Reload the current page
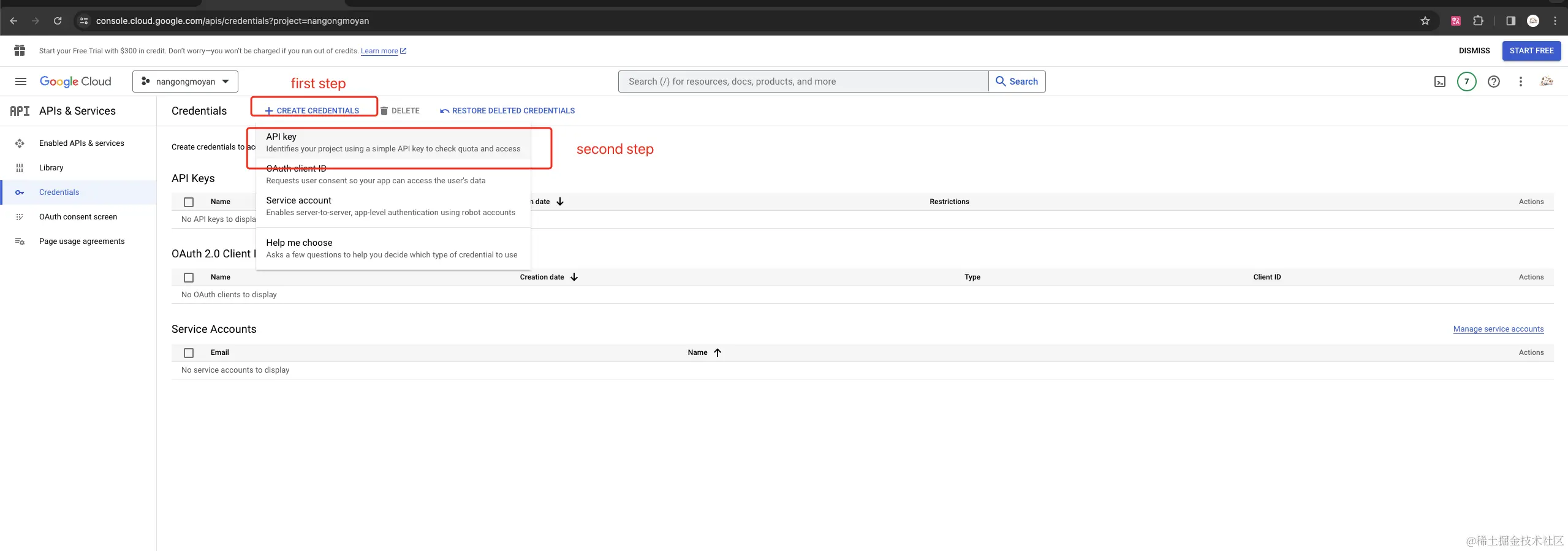 58,21
